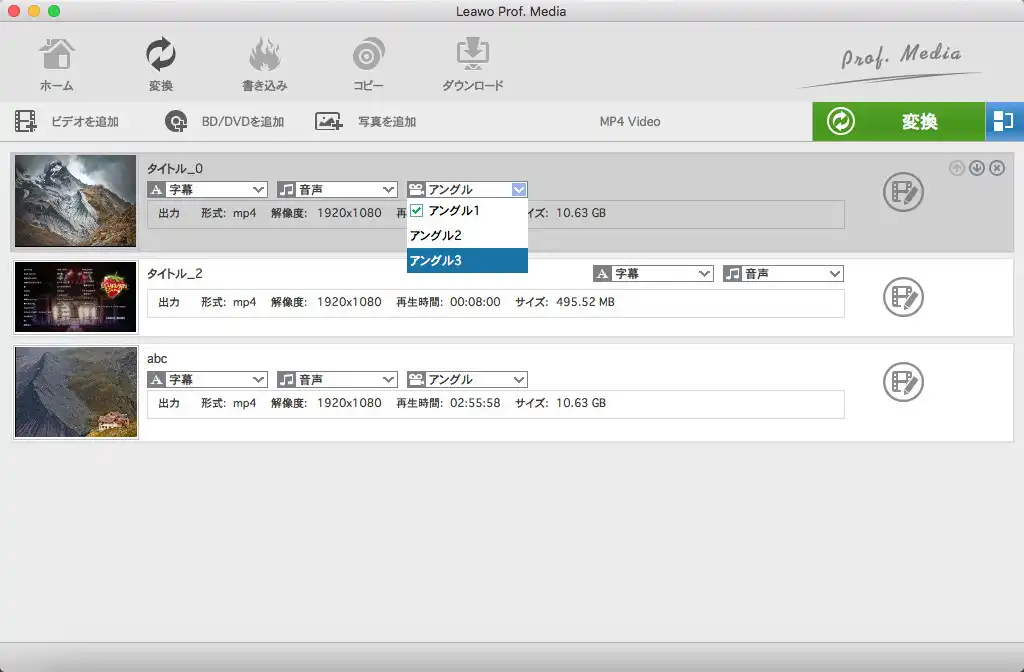Viewport: 1024px width, 672px height.
Task: Open the edit icon for abc
Action: point(903,382)
